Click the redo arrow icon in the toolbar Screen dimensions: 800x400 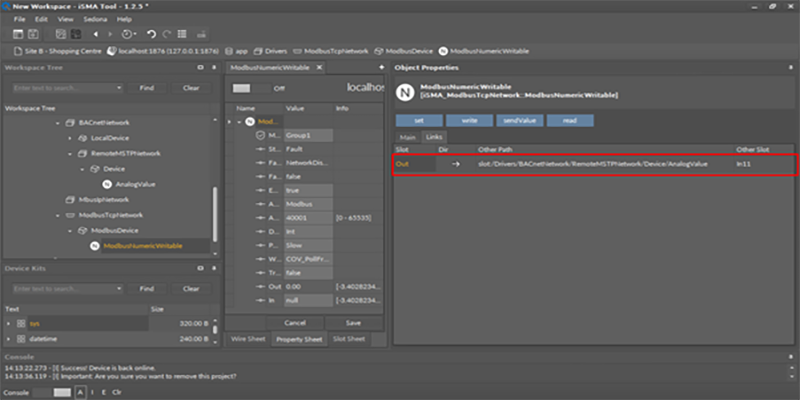point(166,34)
